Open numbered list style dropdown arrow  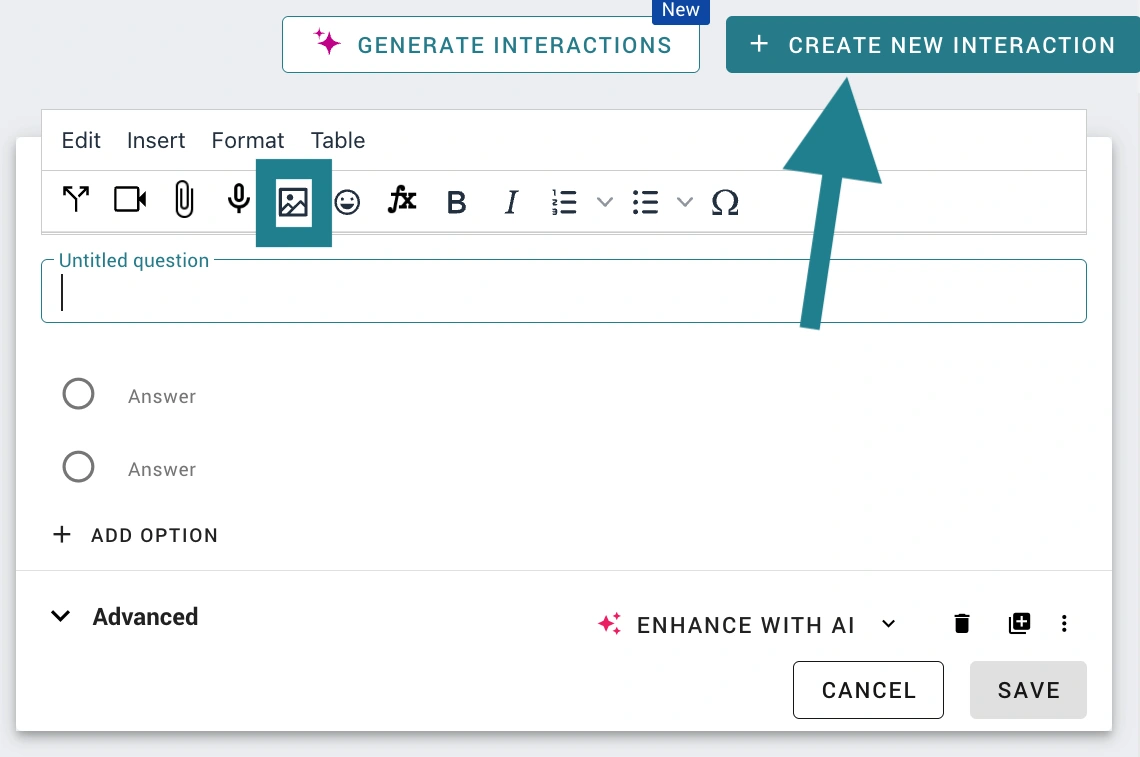click(x=605, y=202)
